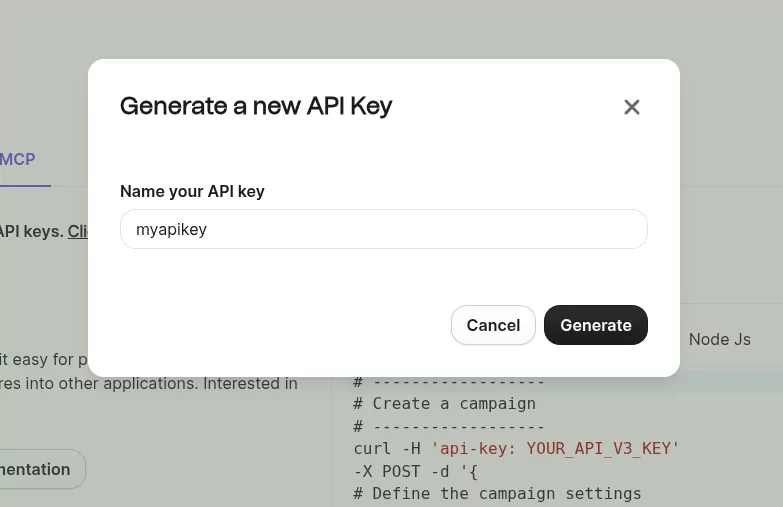The width and height of the screenshot is (783, 507).
Task: Click the API key name input field
Action: click(383, 229)
